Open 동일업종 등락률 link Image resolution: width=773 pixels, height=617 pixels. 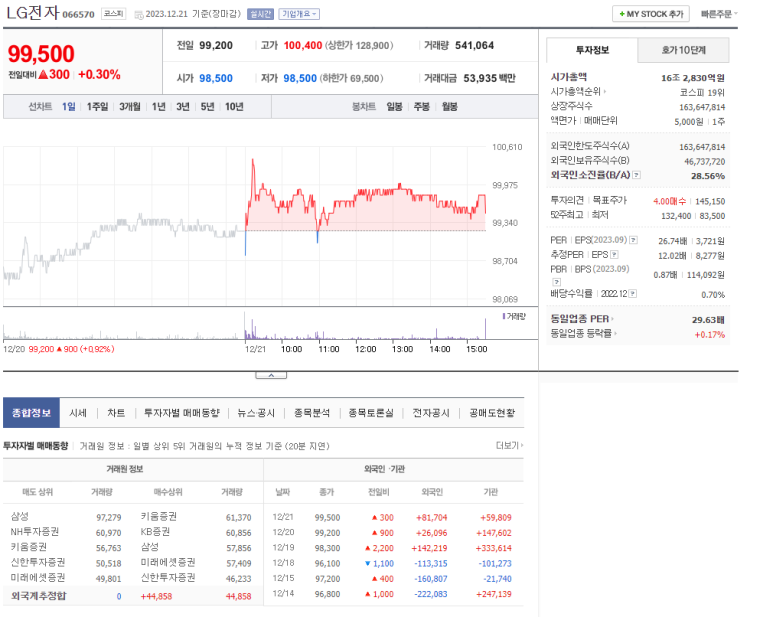coord(584,334)
